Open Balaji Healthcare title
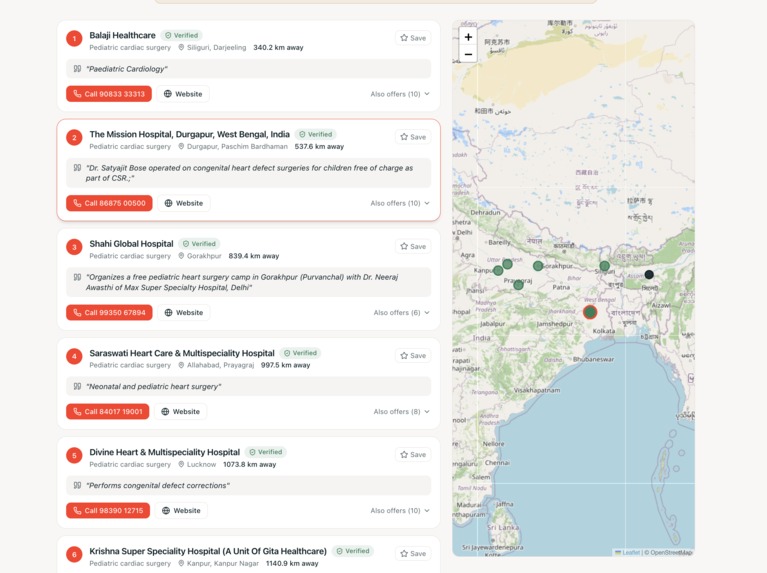767x573 pixels. [122, 35]
